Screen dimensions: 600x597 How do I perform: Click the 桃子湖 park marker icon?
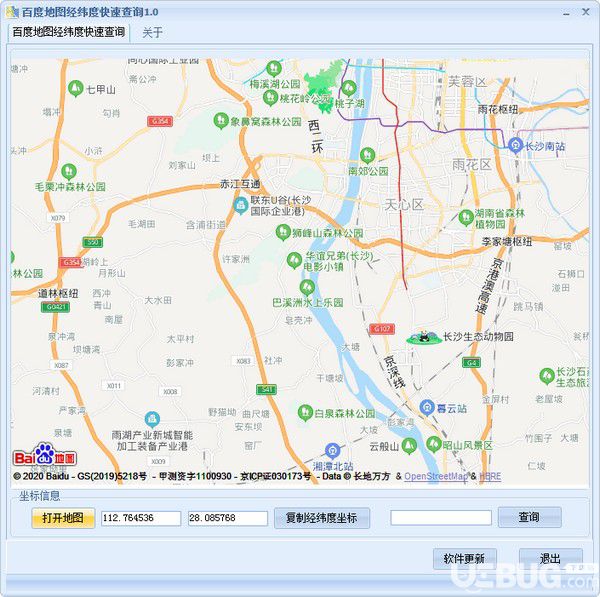(x=348, y=88)
